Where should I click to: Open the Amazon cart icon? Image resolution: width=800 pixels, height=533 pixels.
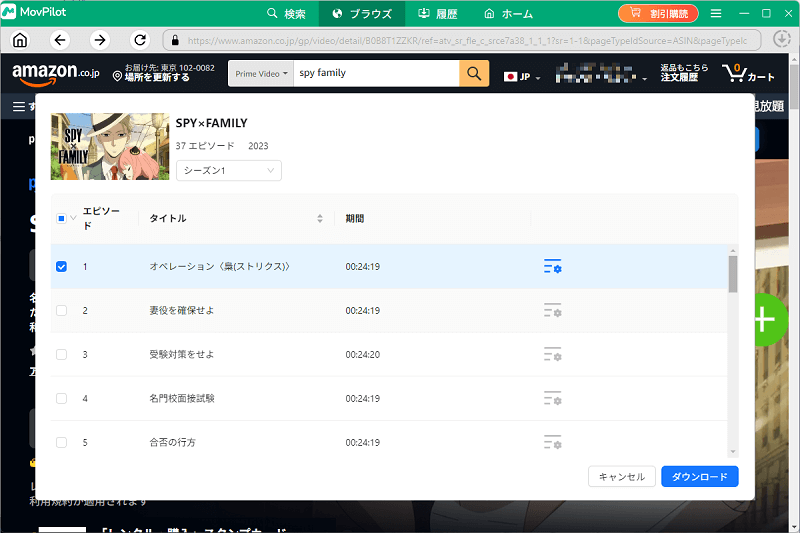748,73
